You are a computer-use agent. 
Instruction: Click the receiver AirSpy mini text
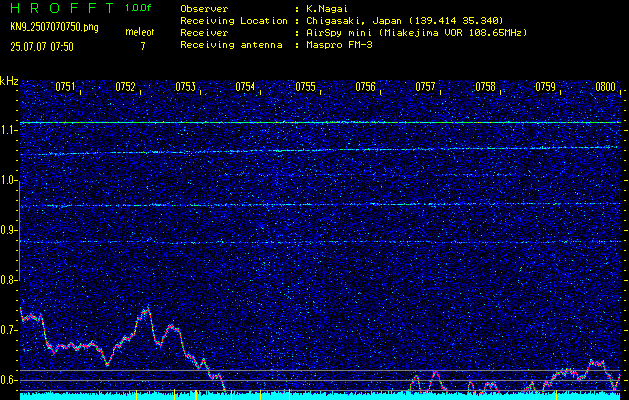pos(416,33)
